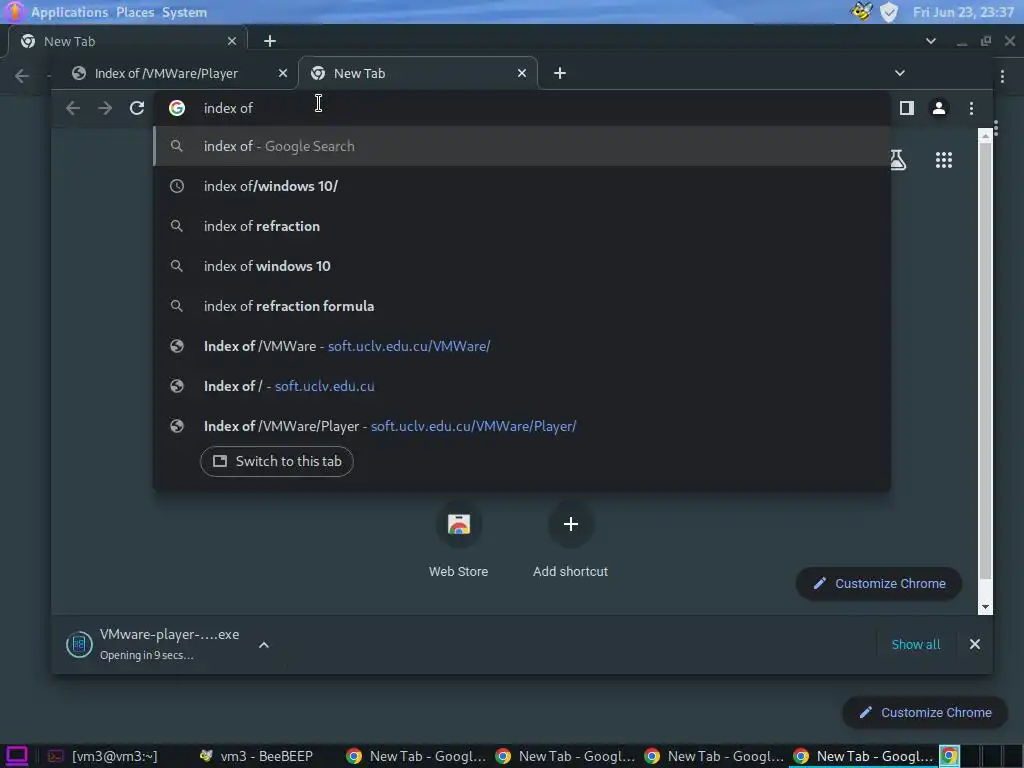Select 'index of/windows 10/' history suggestion
The image size is (1024, 768).
(522, 186)
